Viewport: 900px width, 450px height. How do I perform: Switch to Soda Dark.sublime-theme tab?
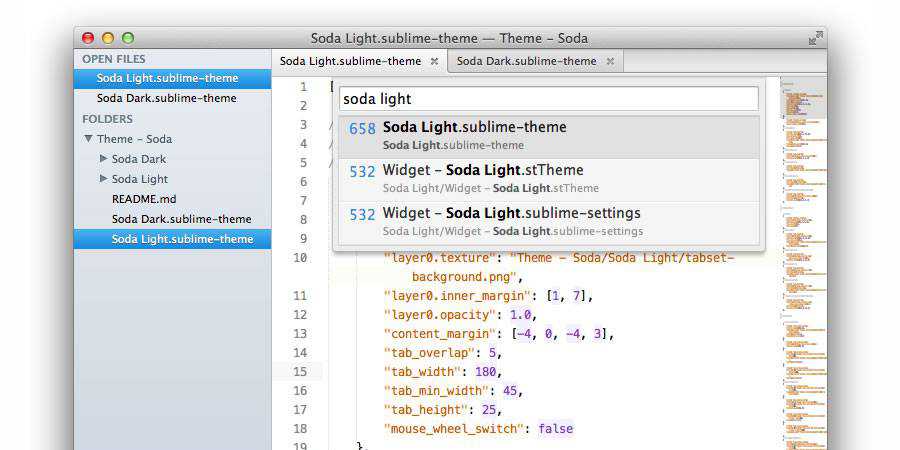(x=526, y=61)
